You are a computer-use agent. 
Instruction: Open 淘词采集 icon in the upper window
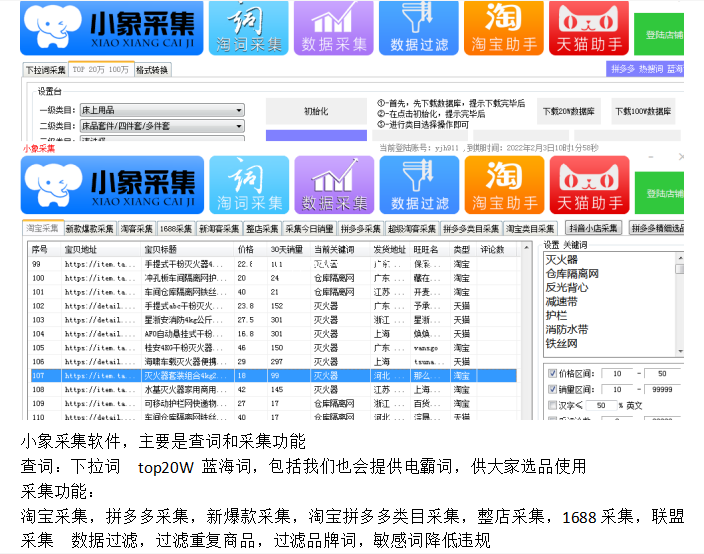[248, 28]
